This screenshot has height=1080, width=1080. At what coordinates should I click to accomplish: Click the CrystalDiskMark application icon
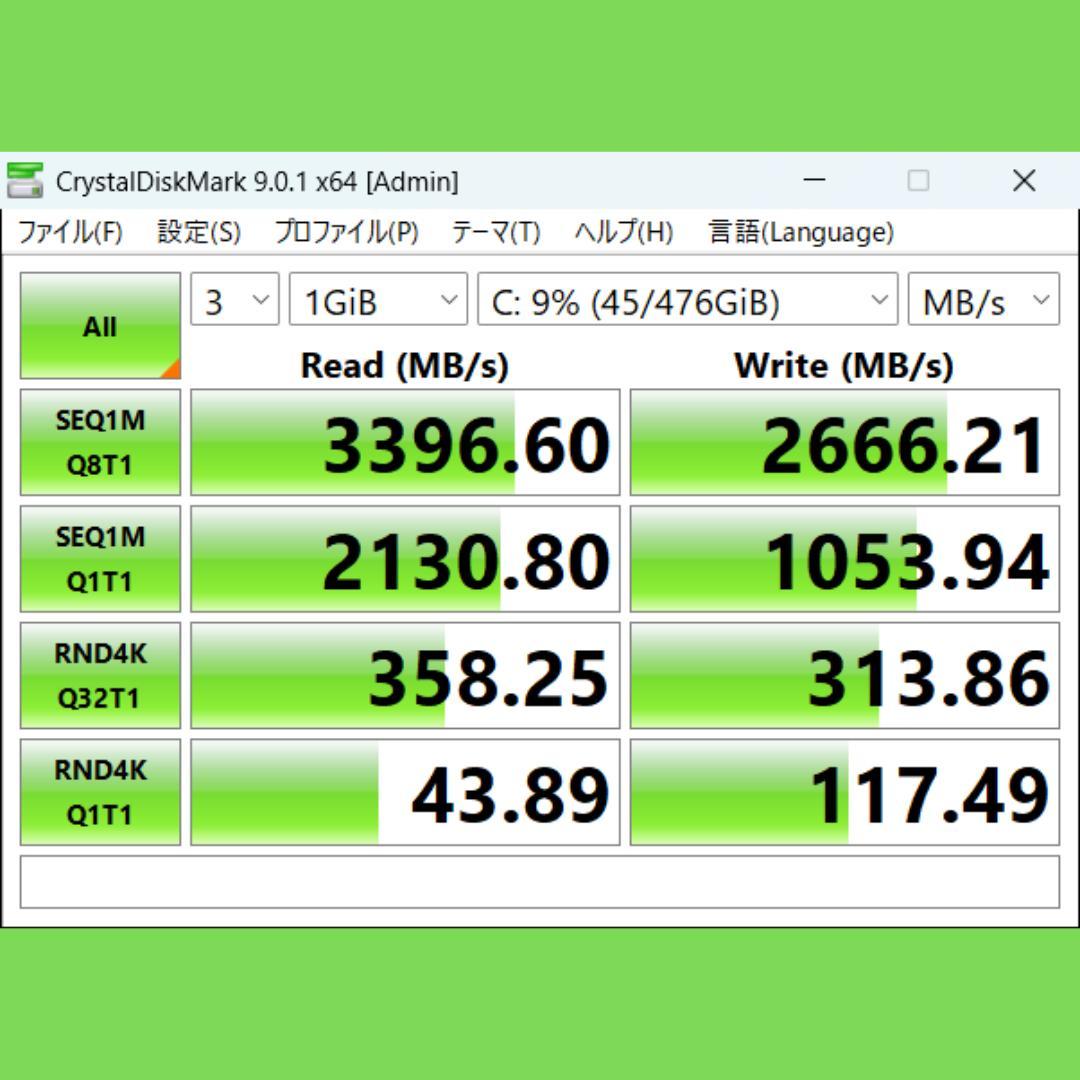tap(25, 181)
